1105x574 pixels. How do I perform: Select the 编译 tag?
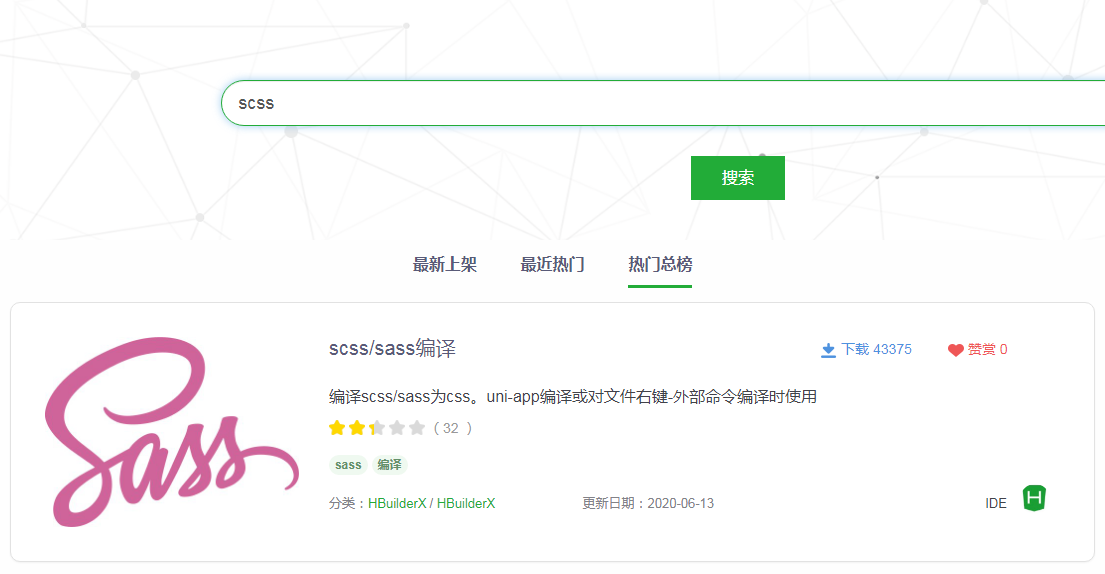point(390,465)
